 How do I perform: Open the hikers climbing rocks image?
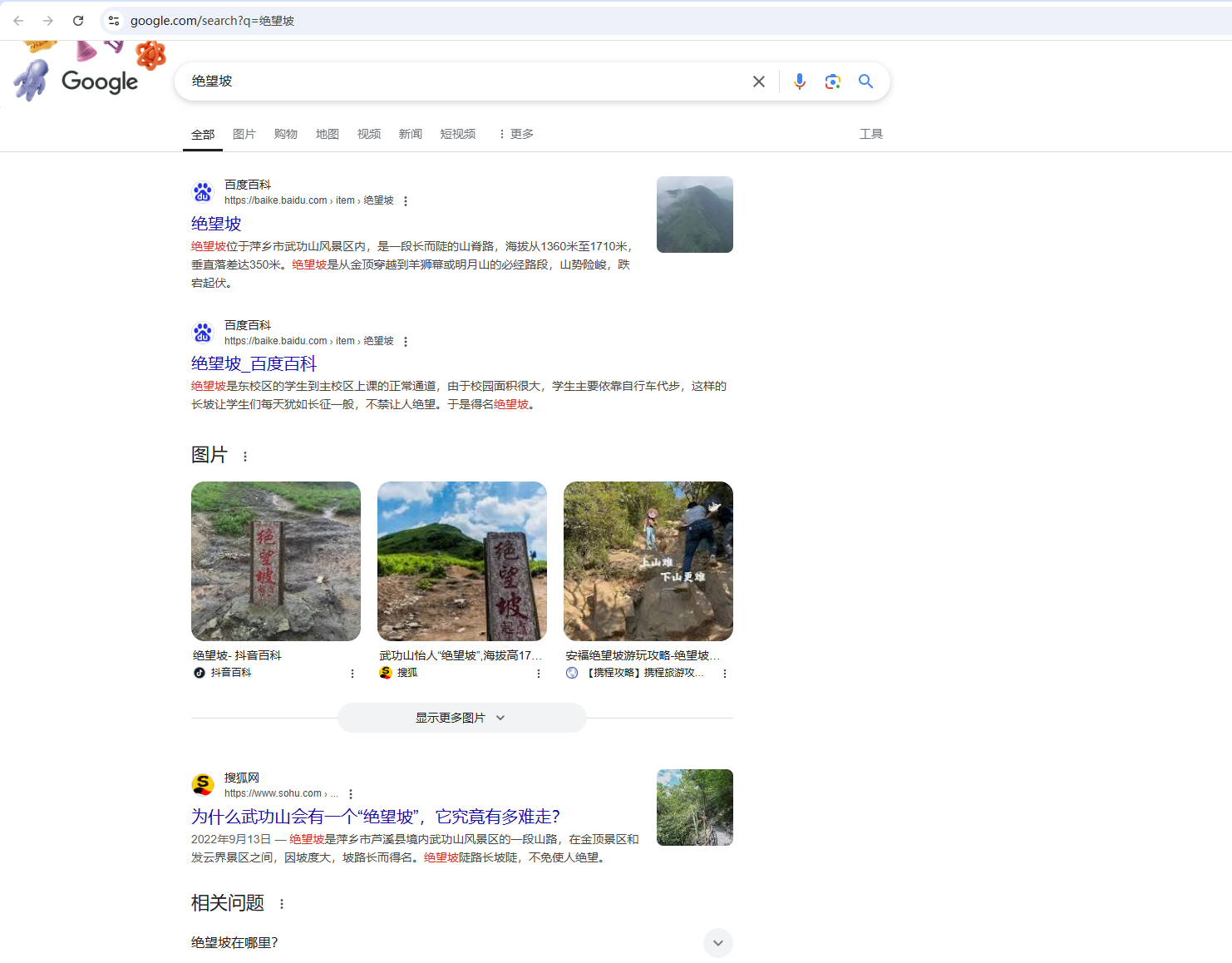coord(648,561)
